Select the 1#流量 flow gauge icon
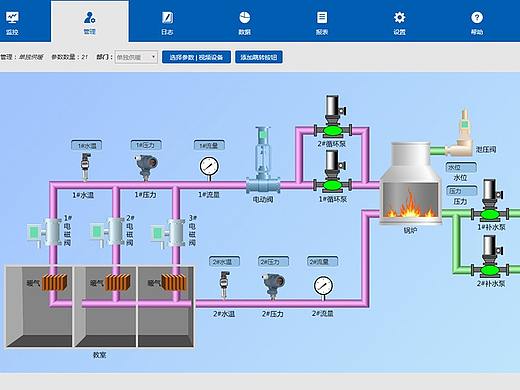The image size is (520, 390). (209, 168)
